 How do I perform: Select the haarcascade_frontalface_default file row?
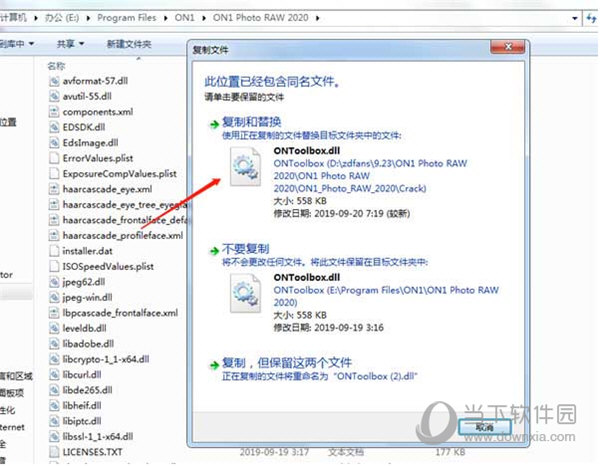(x=119, y=220)
